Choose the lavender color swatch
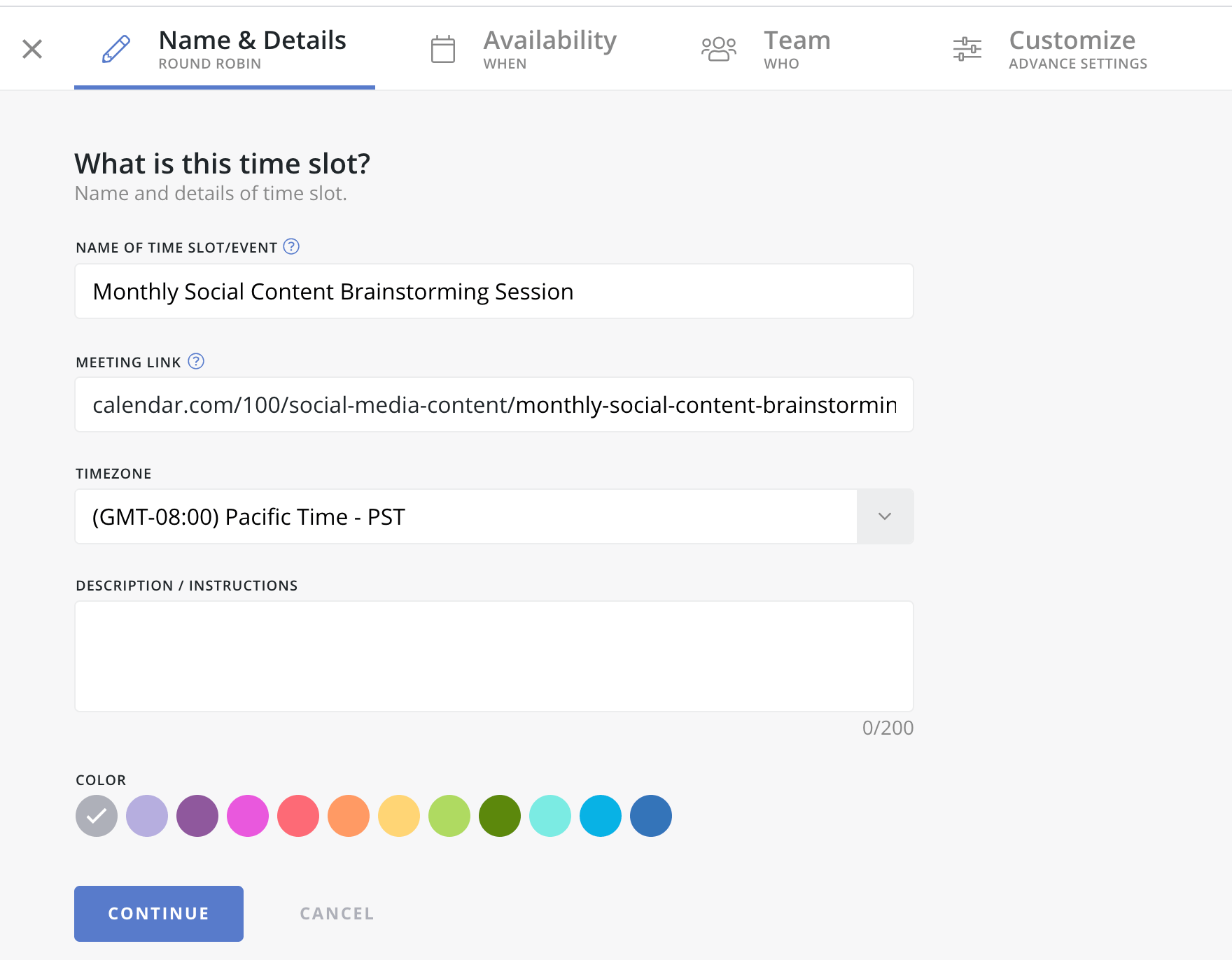 147,816
